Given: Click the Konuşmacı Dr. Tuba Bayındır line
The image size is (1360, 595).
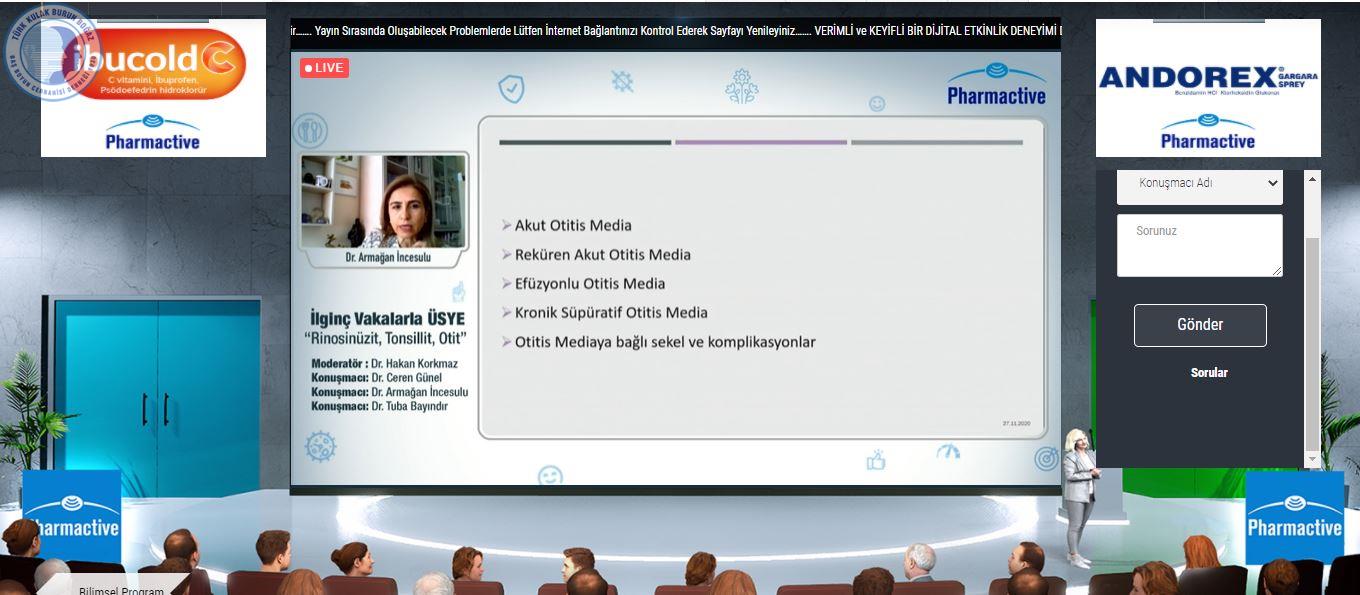Looking at the screenshot, I should (x=380, y=407).
